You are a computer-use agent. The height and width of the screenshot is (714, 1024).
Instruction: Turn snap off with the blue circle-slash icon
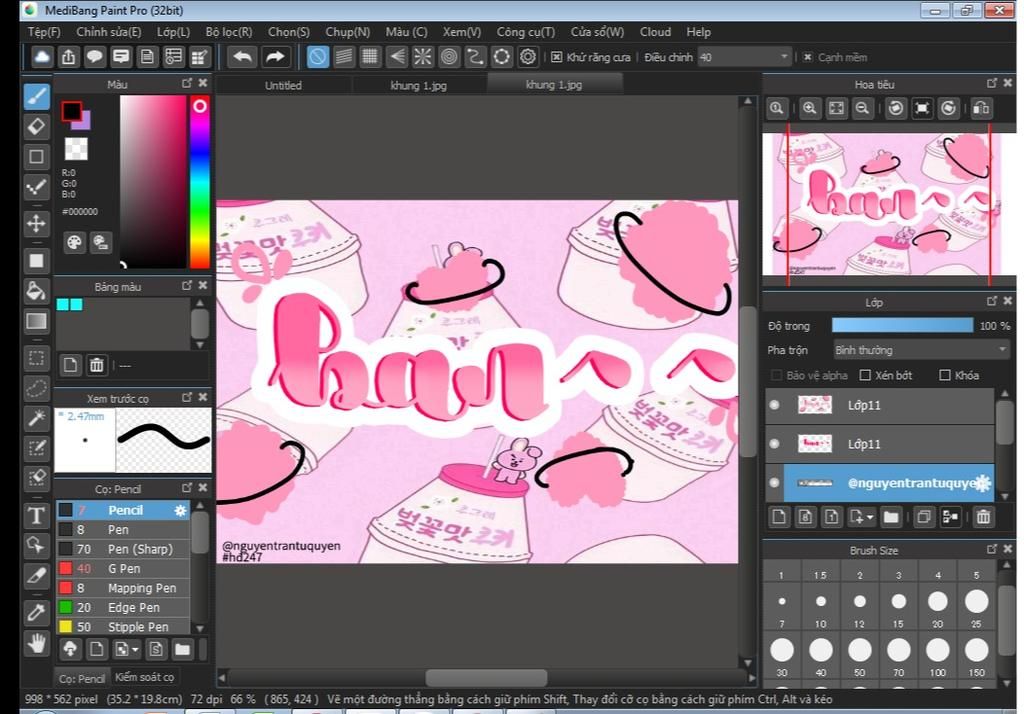point(317,57)
